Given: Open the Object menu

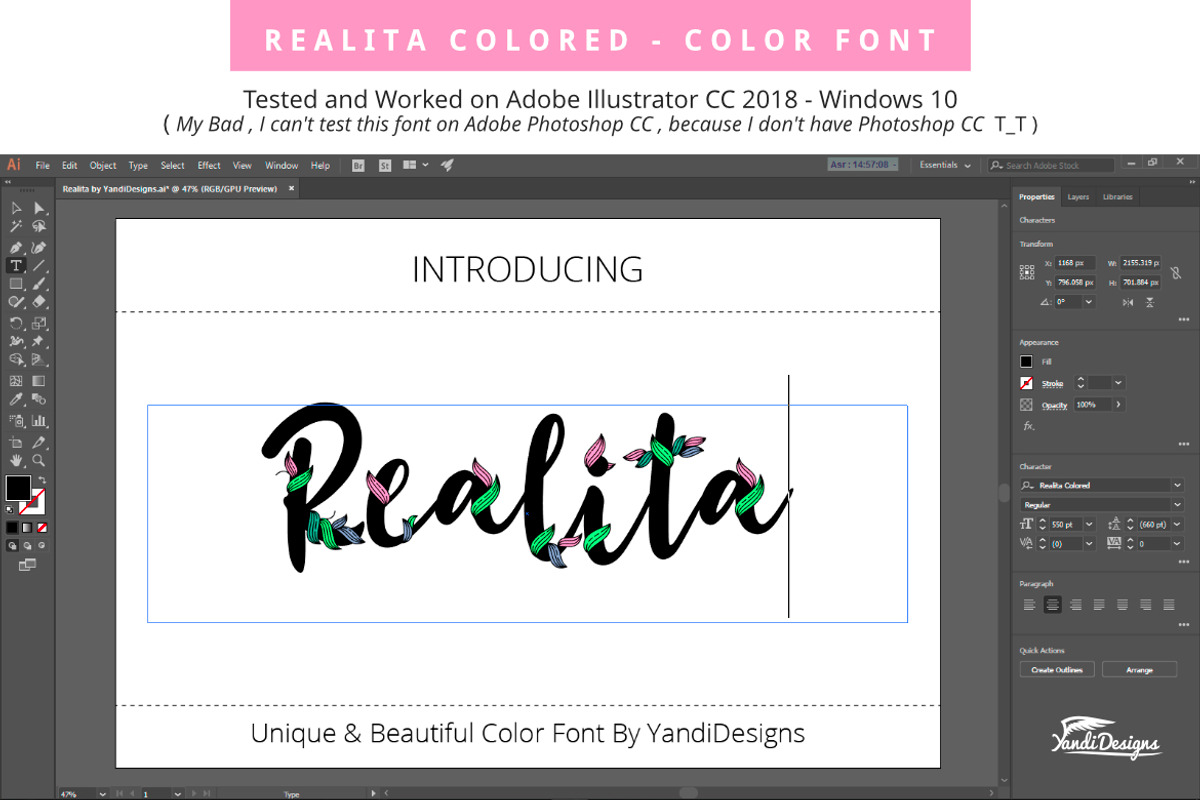Looking at the screenshot, I should pos(103,166).
